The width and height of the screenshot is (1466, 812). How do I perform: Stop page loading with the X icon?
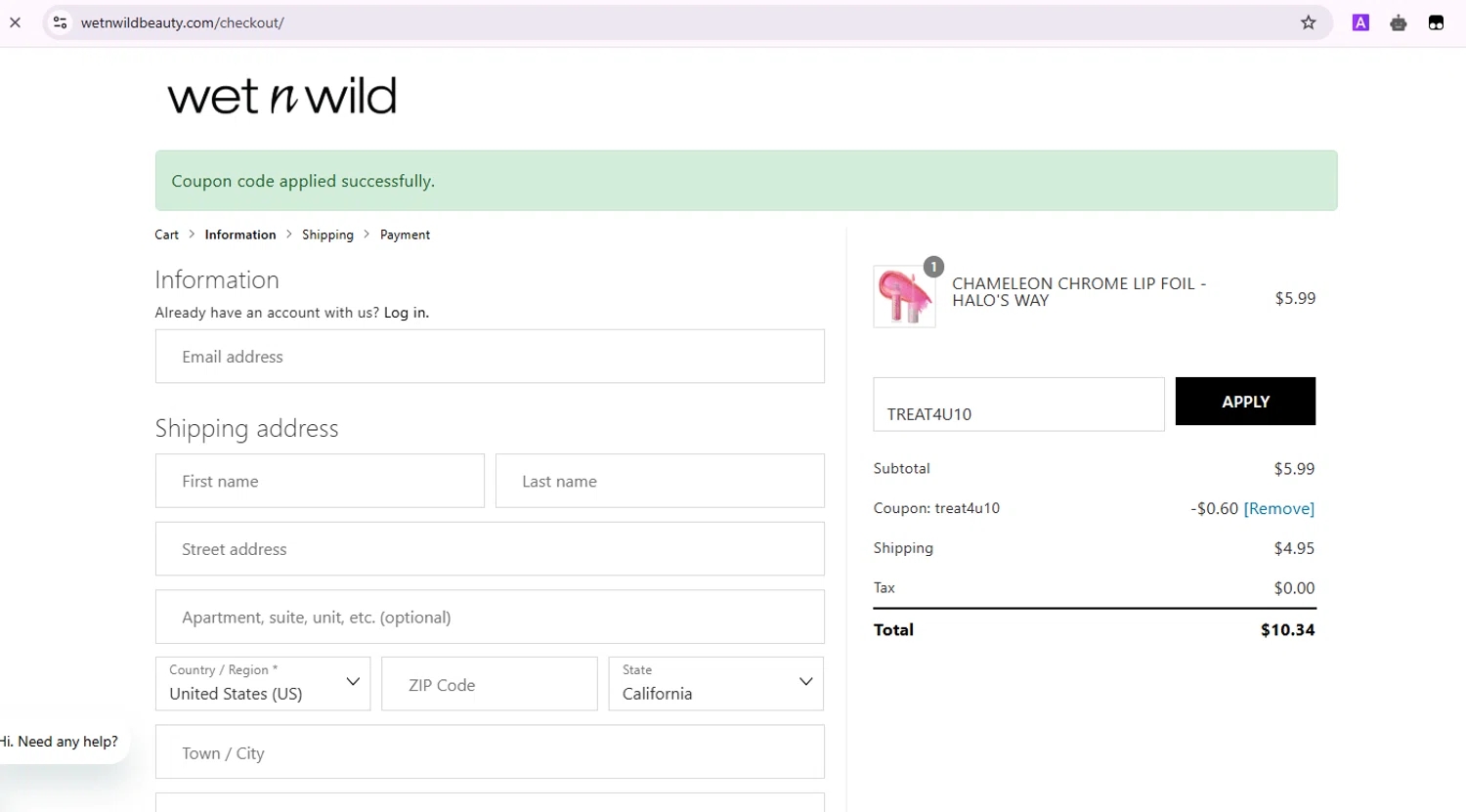click(16, 22)
